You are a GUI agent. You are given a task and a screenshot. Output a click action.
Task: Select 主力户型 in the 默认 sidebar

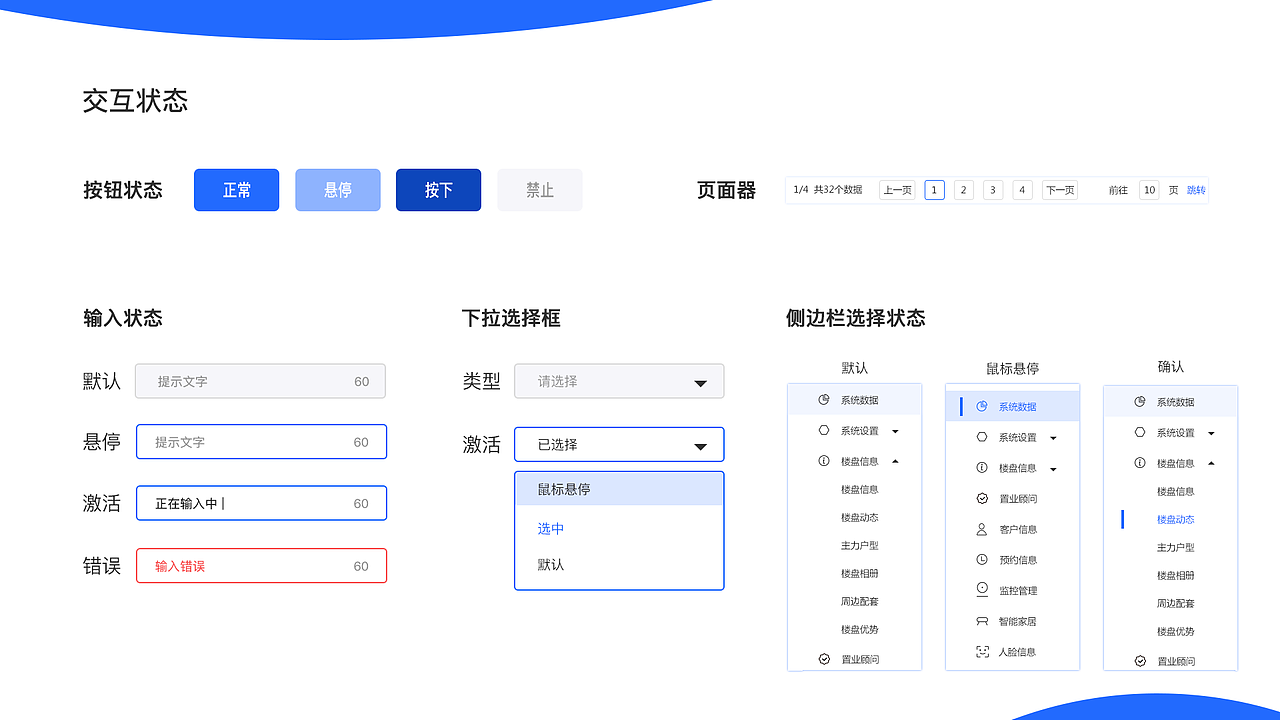pos(860,546)
